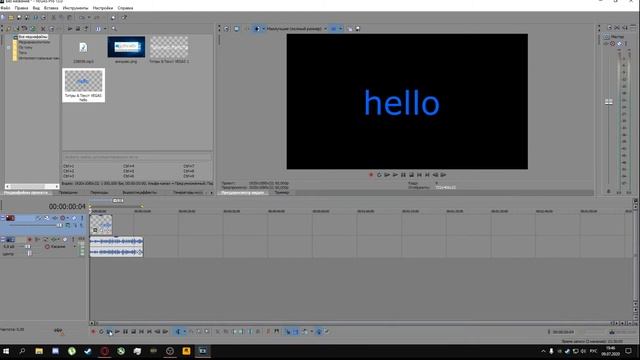This screenshot has height=360, width=640.
Task: Open edit tool dropdown arrow
Action: tap(184, 331)
